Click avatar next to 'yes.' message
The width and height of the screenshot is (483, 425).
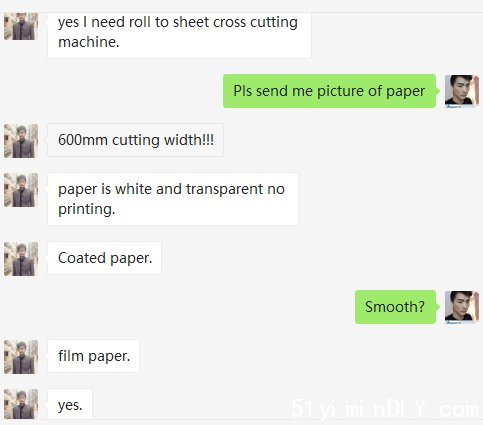[21, 404]
